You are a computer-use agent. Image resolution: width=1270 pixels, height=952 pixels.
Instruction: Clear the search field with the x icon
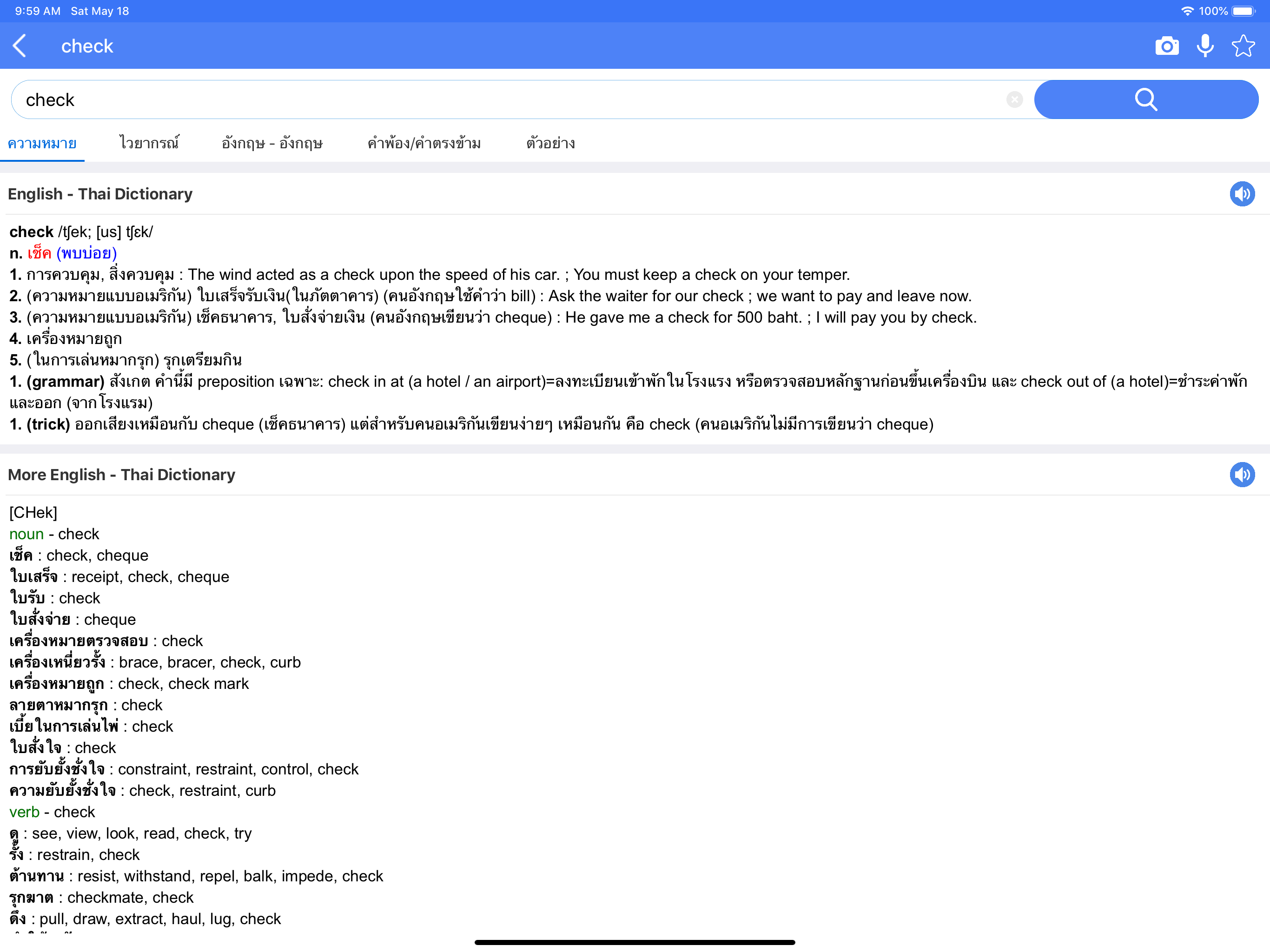pos(1014,99)
